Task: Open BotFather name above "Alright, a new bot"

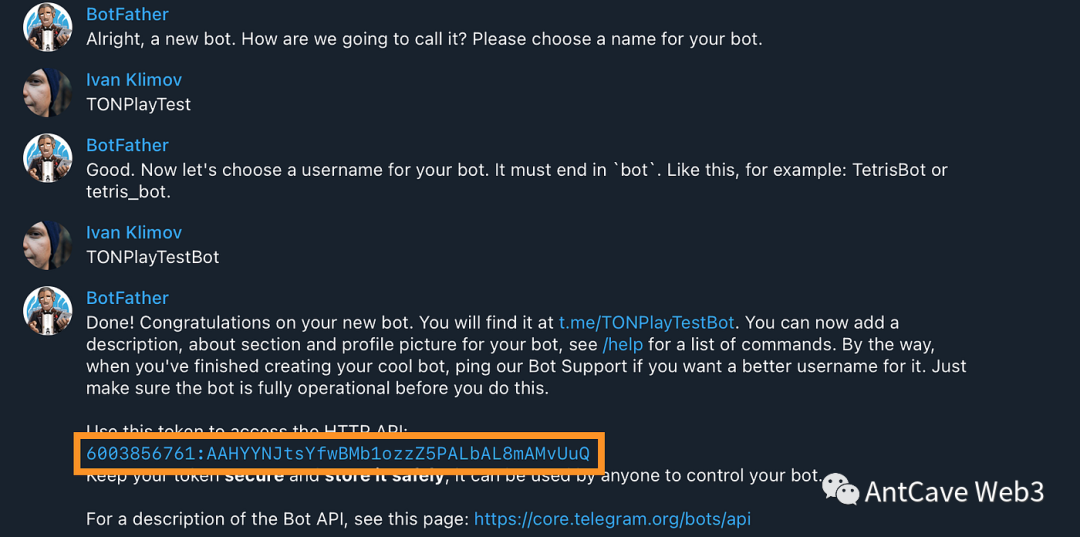Action: click(127, 14)
